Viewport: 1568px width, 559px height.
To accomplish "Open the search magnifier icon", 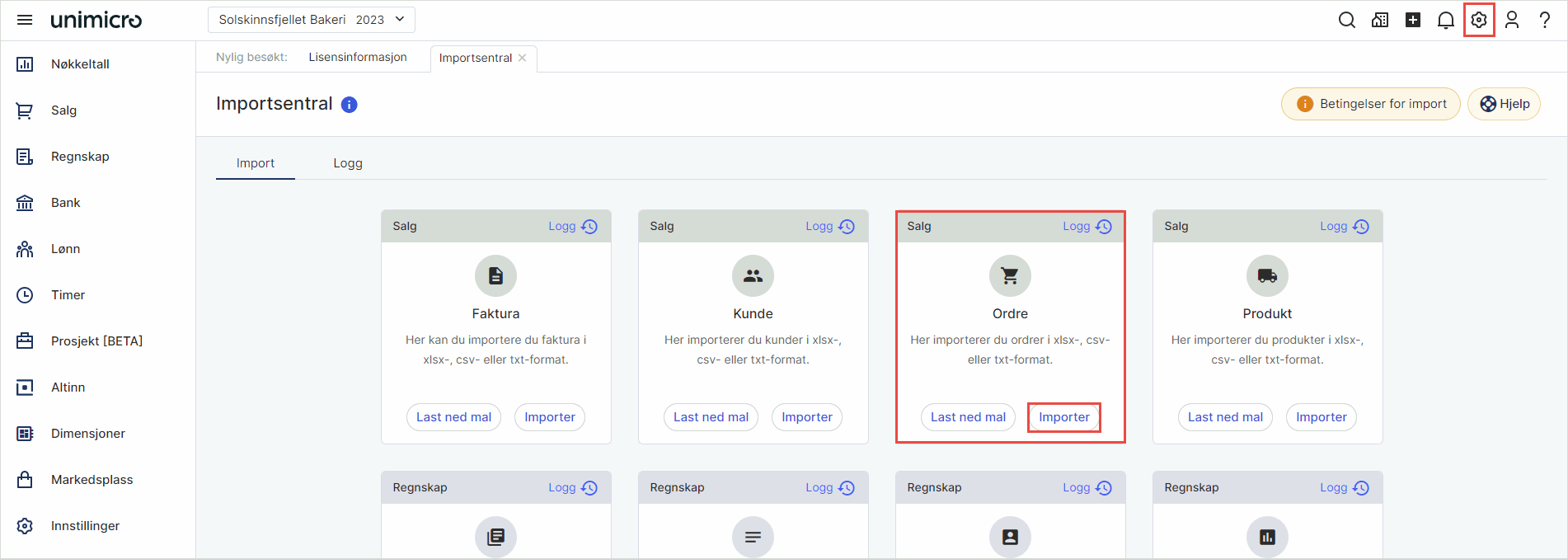I will tap(1346, 20).
